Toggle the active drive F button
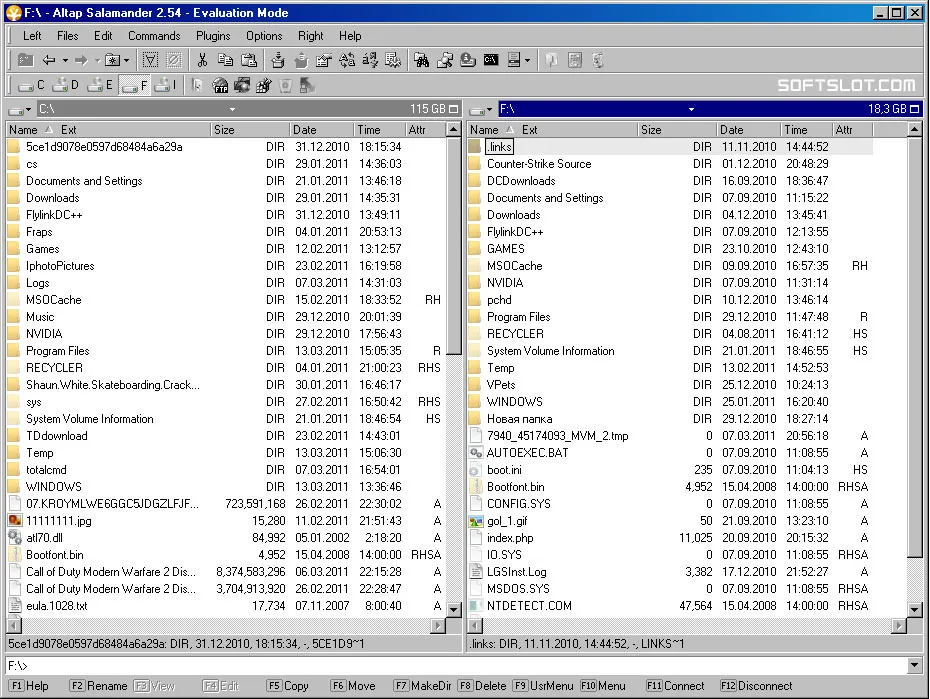This screenshot has height=699, width=930. 135,86
